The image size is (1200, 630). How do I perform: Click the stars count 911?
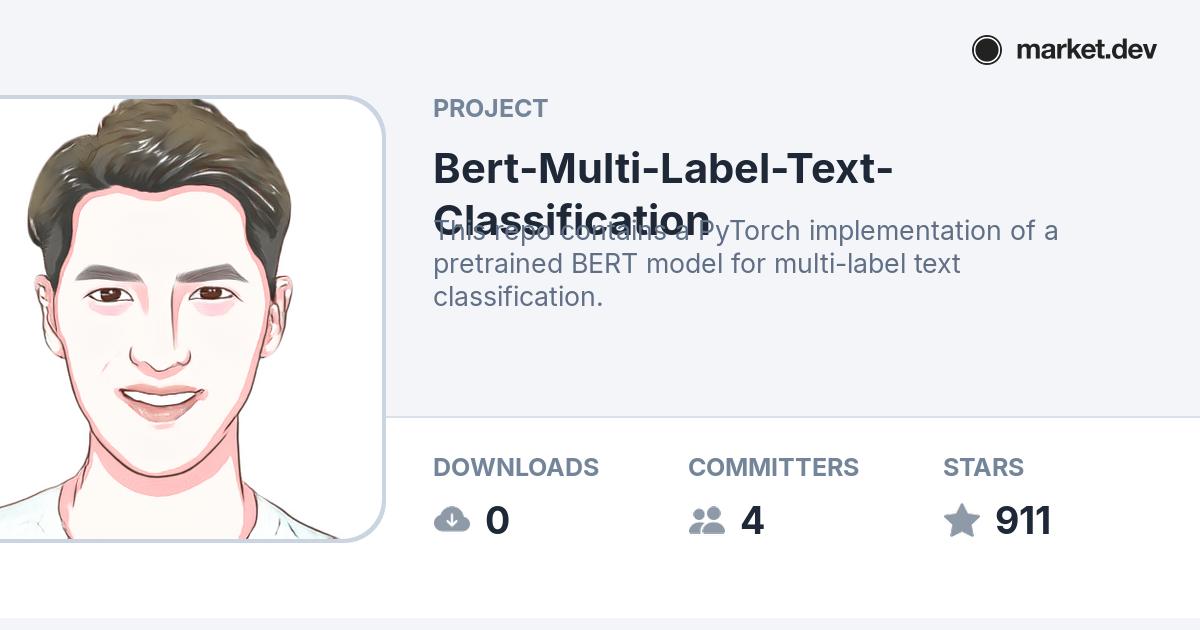(x=1023, y=521)
